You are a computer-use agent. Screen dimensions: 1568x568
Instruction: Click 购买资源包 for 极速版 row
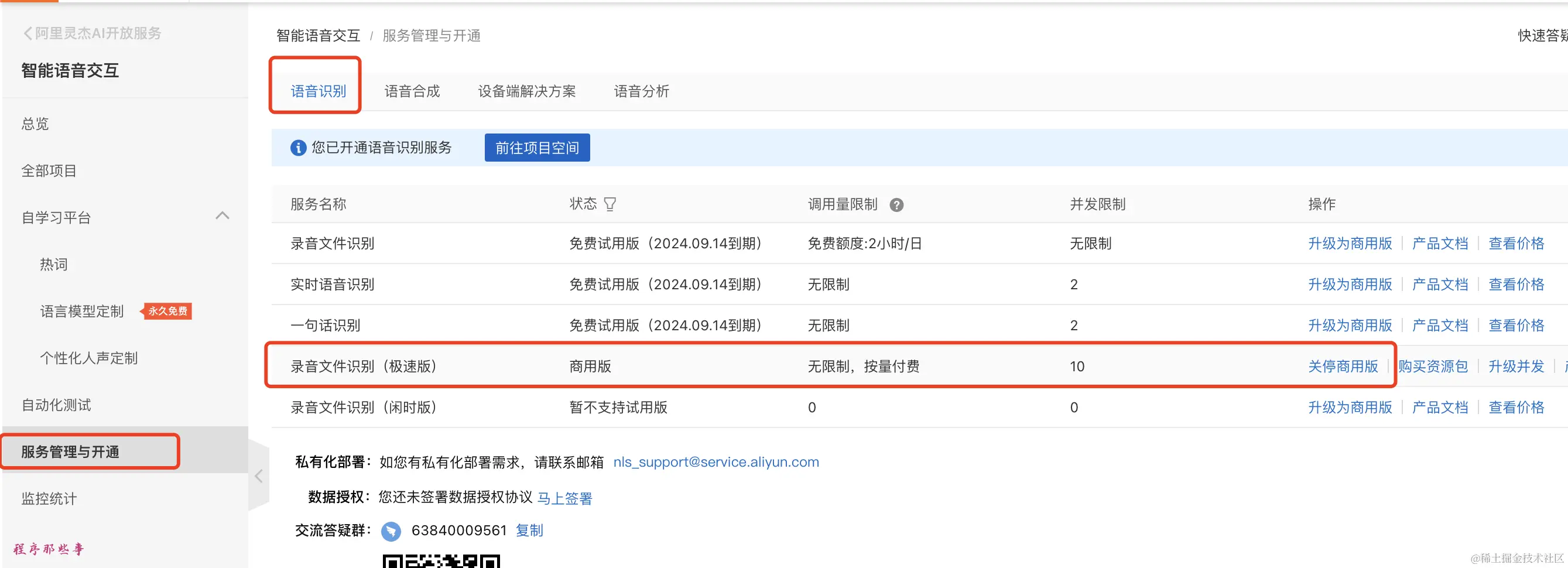coord(1433,367)
